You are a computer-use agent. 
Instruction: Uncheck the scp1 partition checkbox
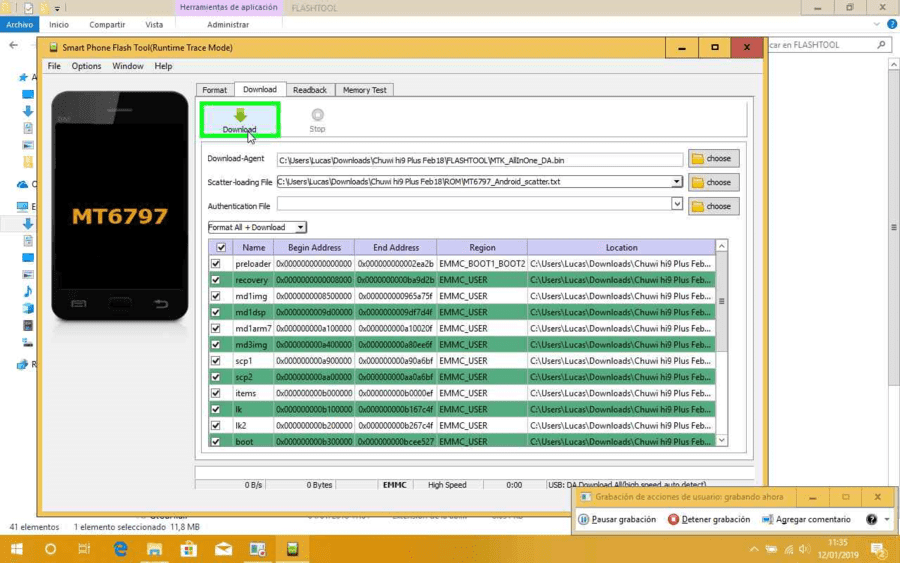216,361
